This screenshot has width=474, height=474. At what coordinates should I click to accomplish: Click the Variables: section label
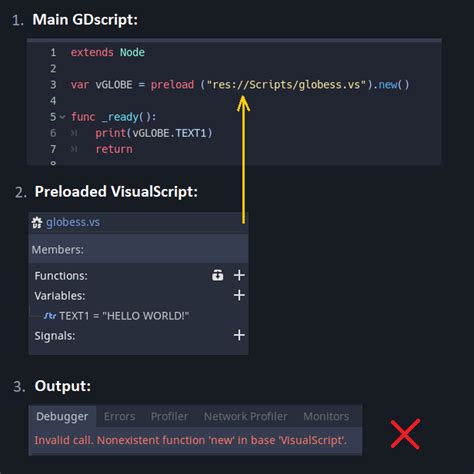pyautogui.click(x=60, y=296)
